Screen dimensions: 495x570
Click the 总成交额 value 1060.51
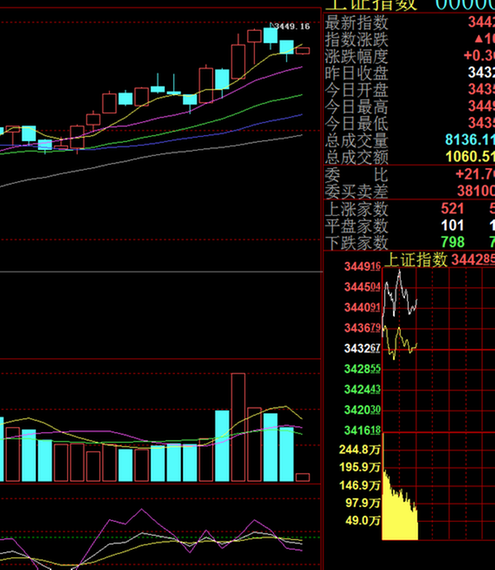[470, 157]
